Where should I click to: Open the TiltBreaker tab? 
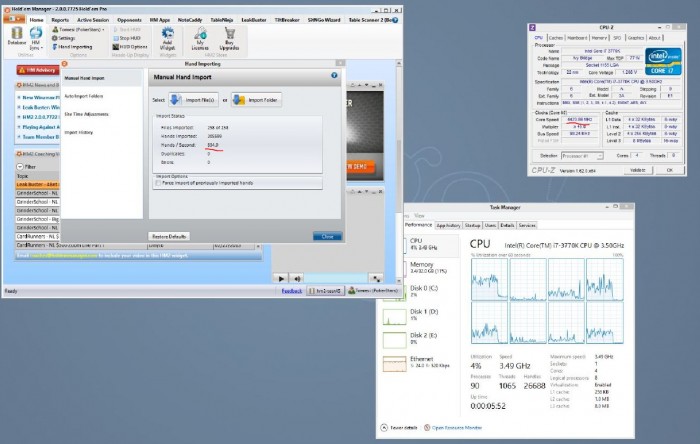click(x=287, y=20)
